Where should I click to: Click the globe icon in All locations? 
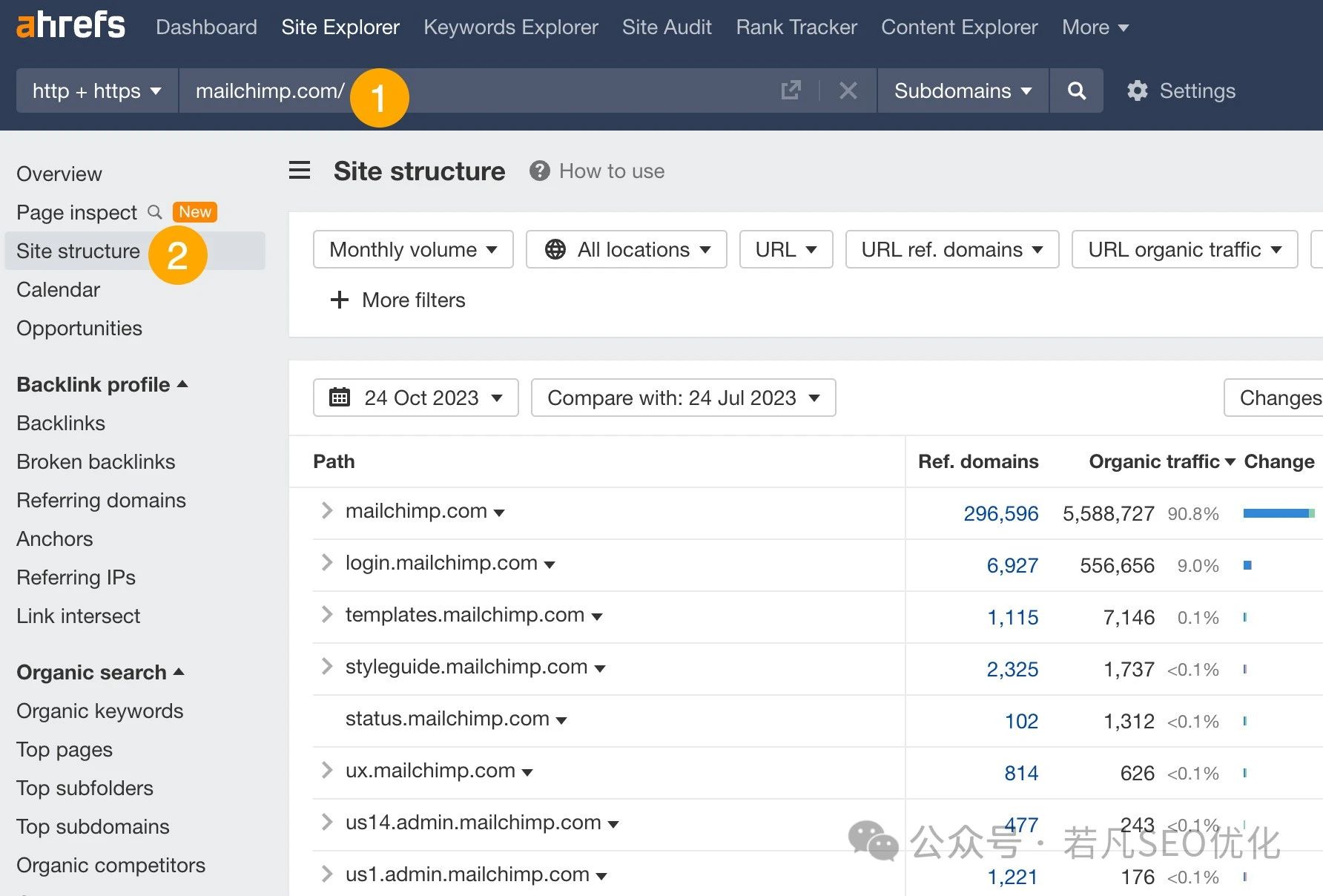(x=555, y=249)
